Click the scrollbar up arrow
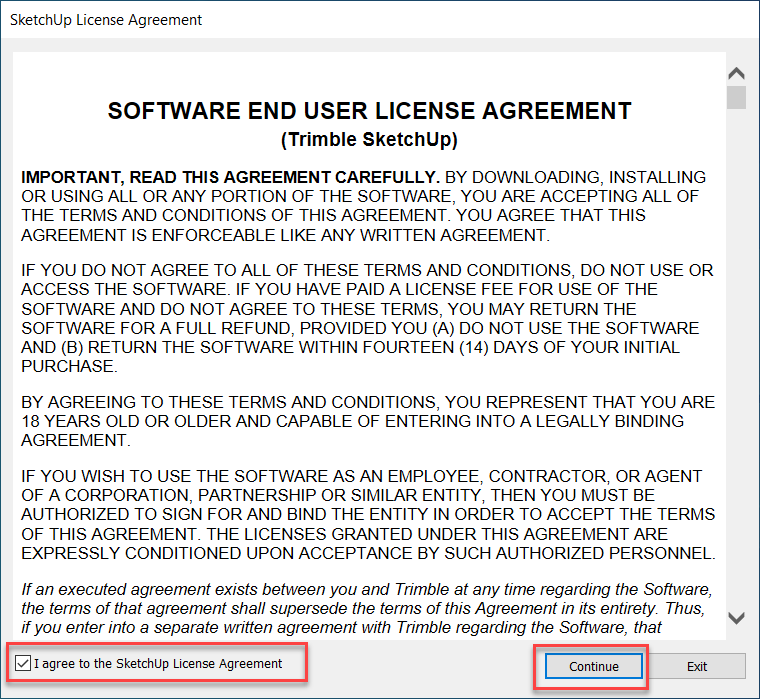Viewport: 760px width, 699px height. tap(737, 73)
